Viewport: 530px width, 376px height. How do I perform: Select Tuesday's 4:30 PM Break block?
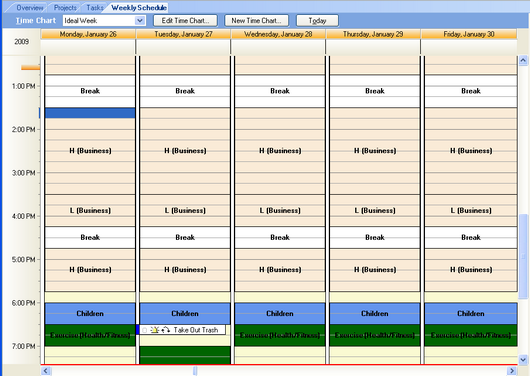[185, 237]
